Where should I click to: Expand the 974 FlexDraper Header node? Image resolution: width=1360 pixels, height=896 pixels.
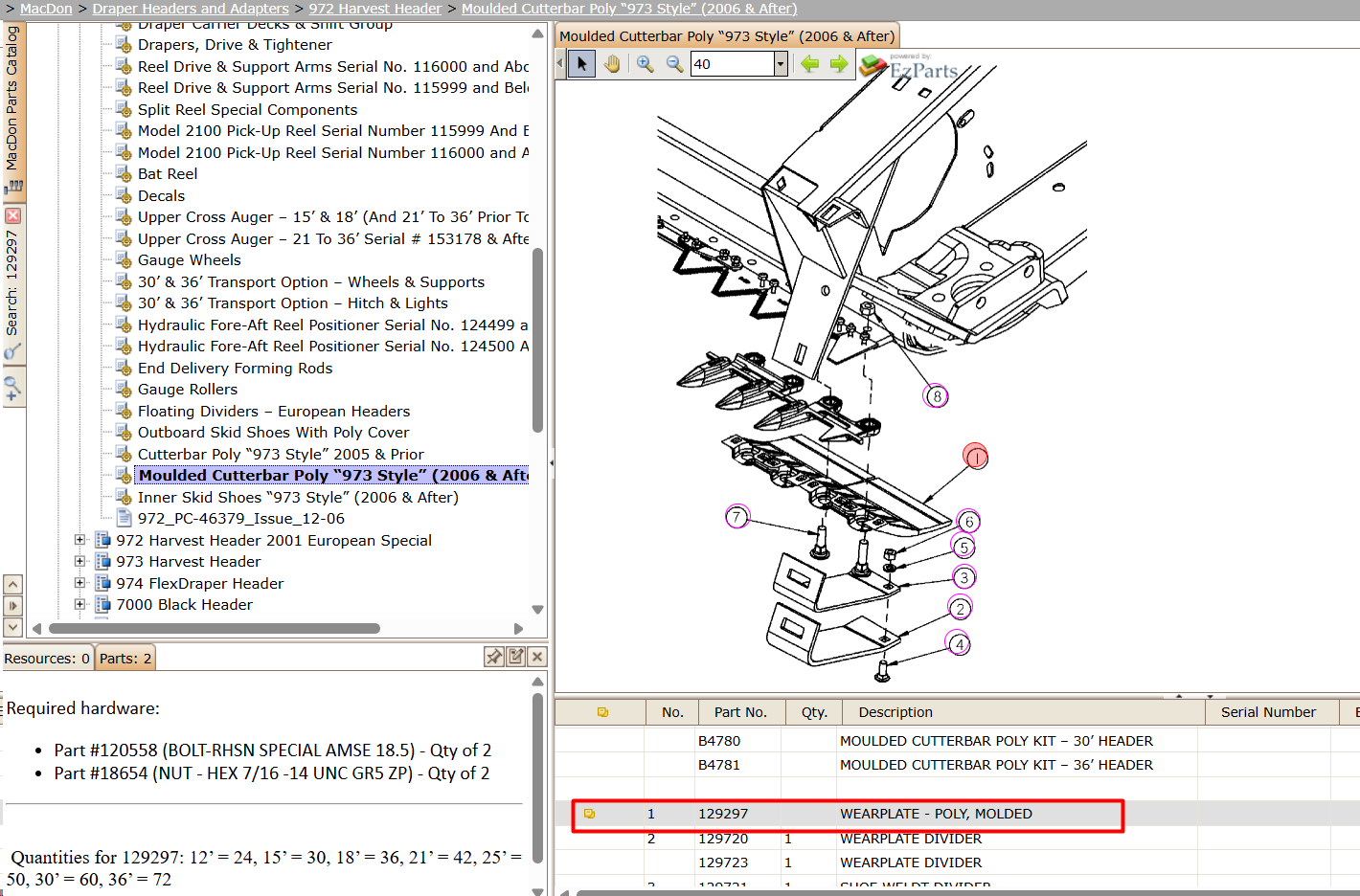pos(80,583)
